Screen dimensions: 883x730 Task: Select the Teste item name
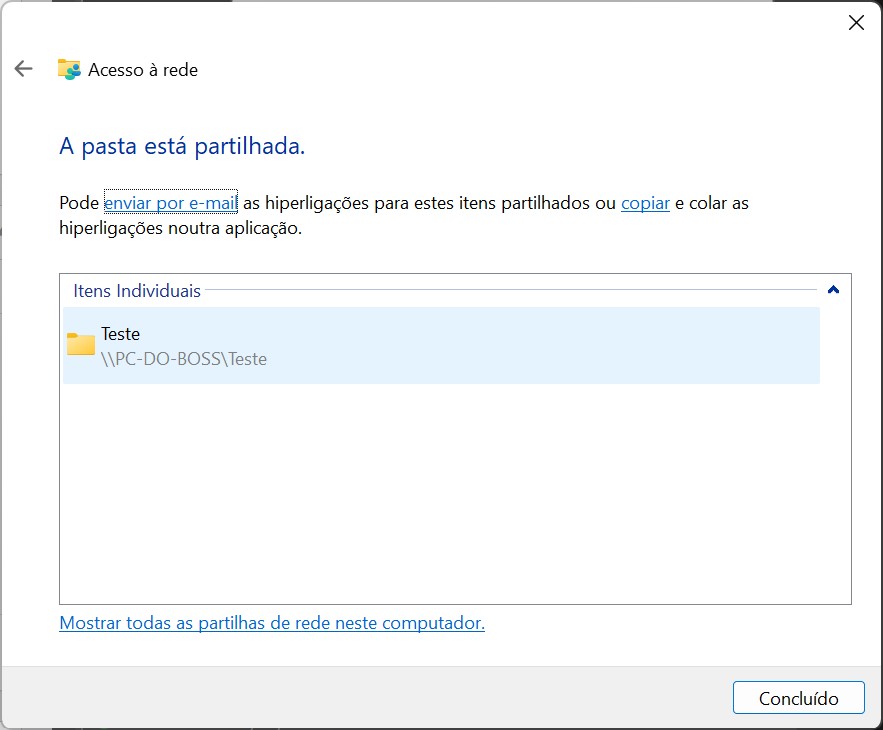pyautogui.click(x=120, y=334)
